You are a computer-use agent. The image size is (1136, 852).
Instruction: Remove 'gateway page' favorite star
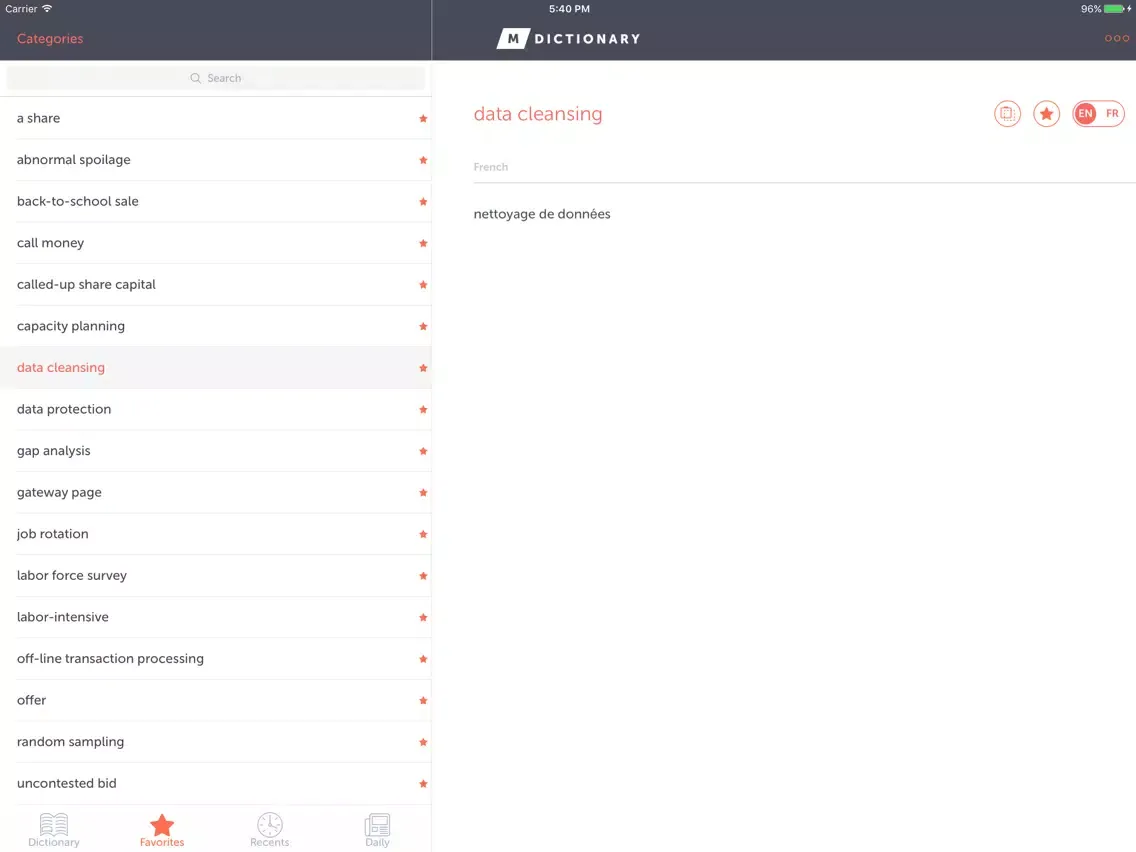tap(423, 493)
